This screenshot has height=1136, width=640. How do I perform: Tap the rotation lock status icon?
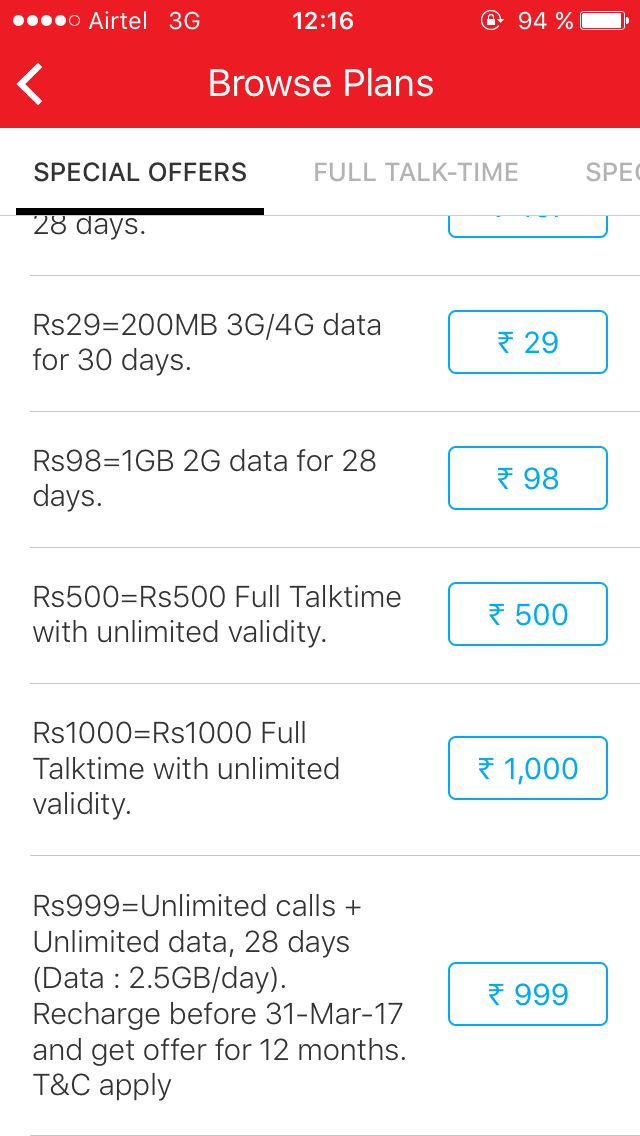click(x=491, y=21)
